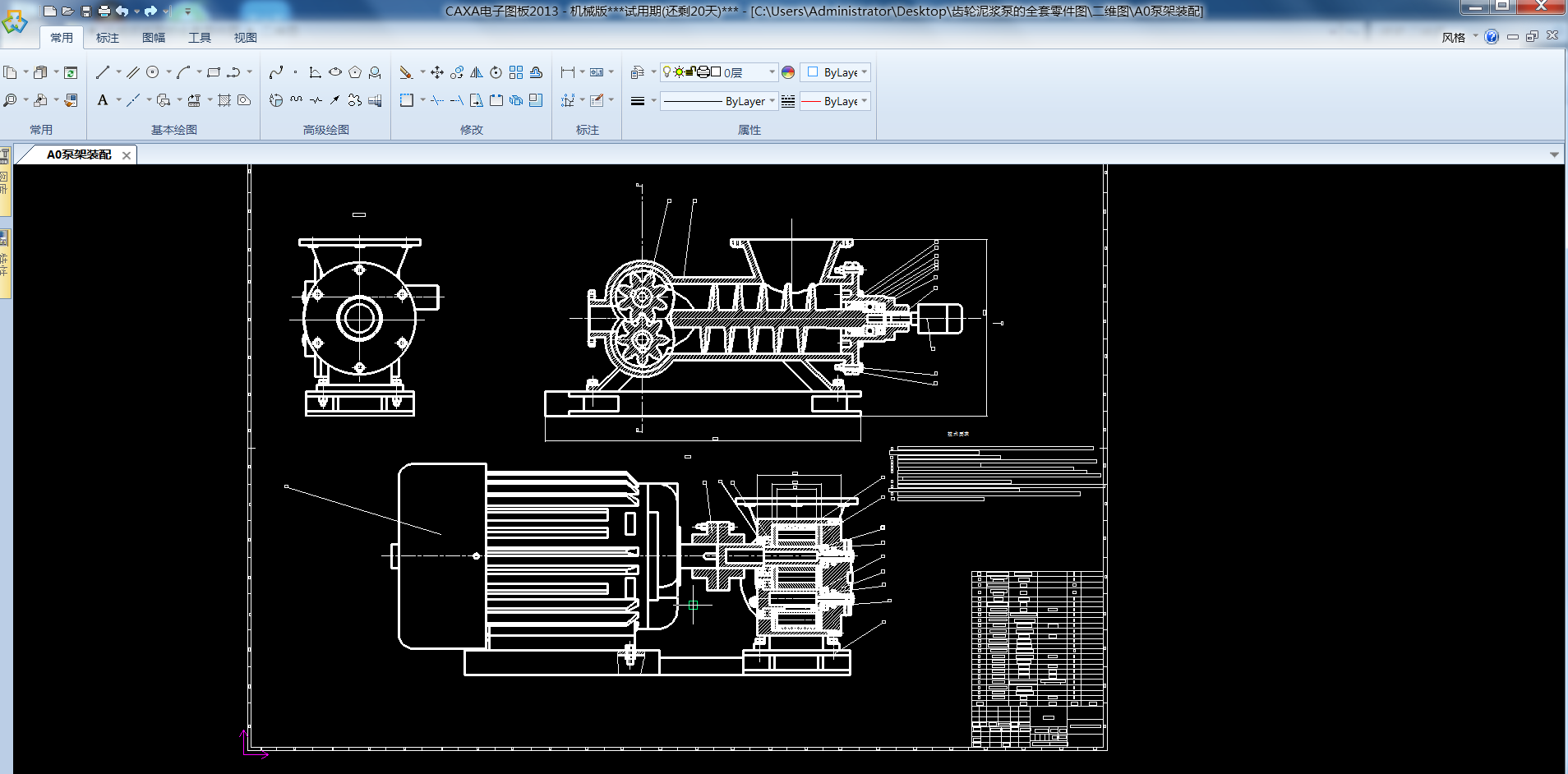Image resolution: width=1568 pixels, height=774 pixels.
Task: Expand the ByLayer line type dropdown
Action: pyautogui.click(x=772, y=101)
